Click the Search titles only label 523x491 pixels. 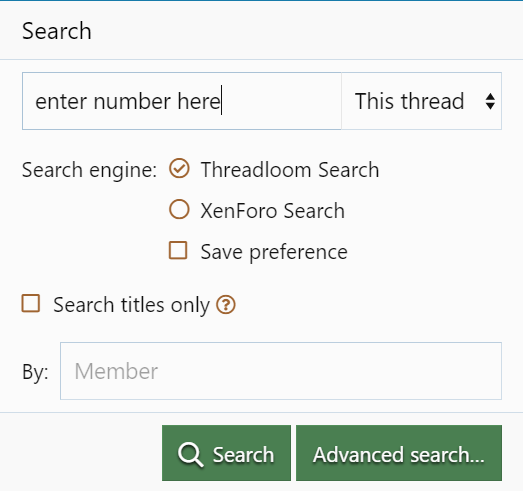[x=132, y=305]
